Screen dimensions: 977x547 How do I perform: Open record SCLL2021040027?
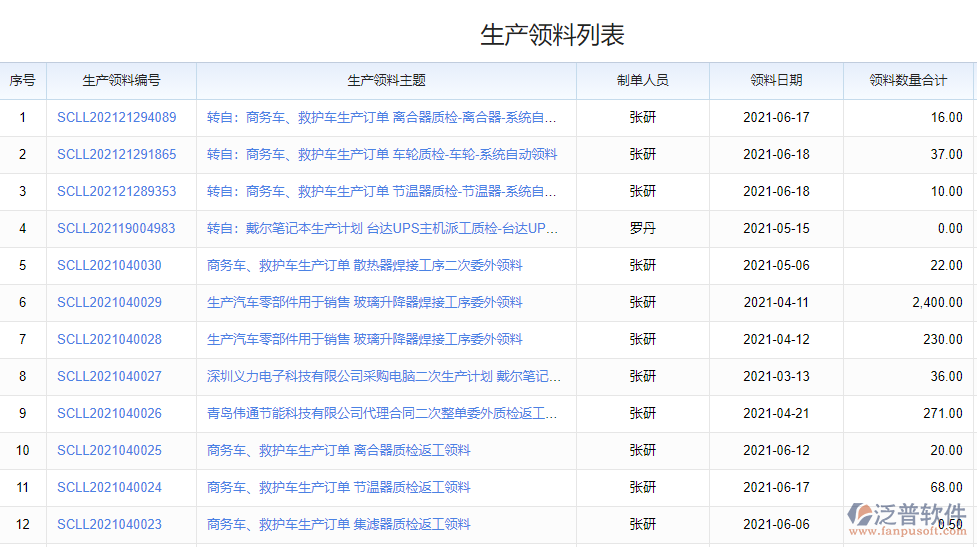pos(109,376)
